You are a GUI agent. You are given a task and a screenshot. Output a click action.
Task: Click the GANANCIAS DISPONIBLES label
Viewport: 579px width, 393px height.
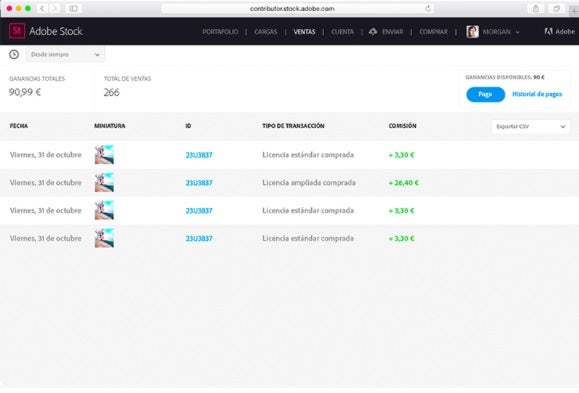pyautogui.click(x=498, y=77)
